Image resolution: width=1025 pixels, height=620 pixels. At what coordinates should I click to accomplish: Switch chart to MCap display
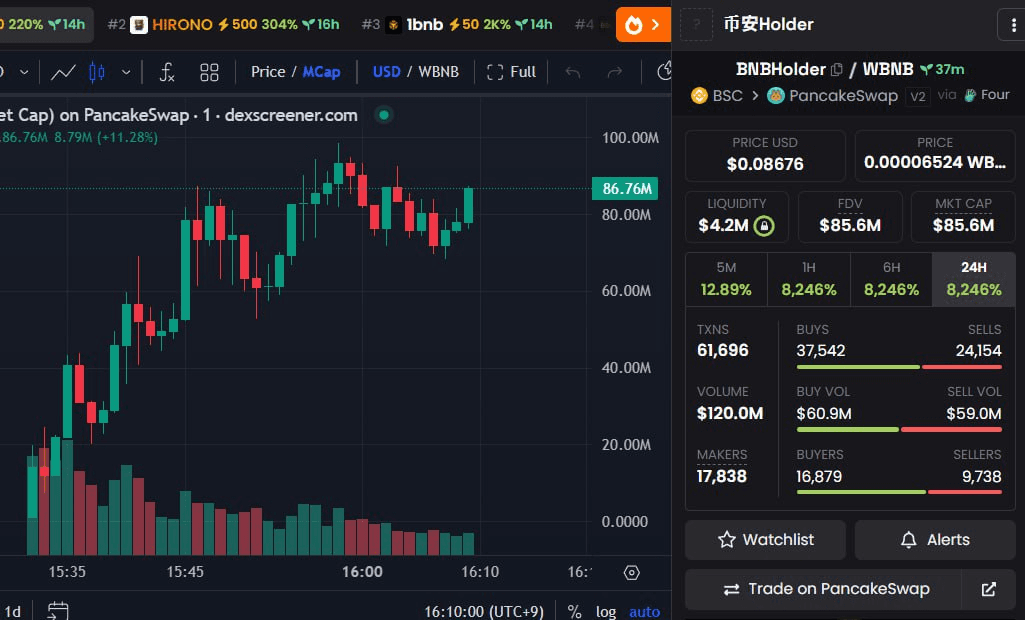coord(321,72)
